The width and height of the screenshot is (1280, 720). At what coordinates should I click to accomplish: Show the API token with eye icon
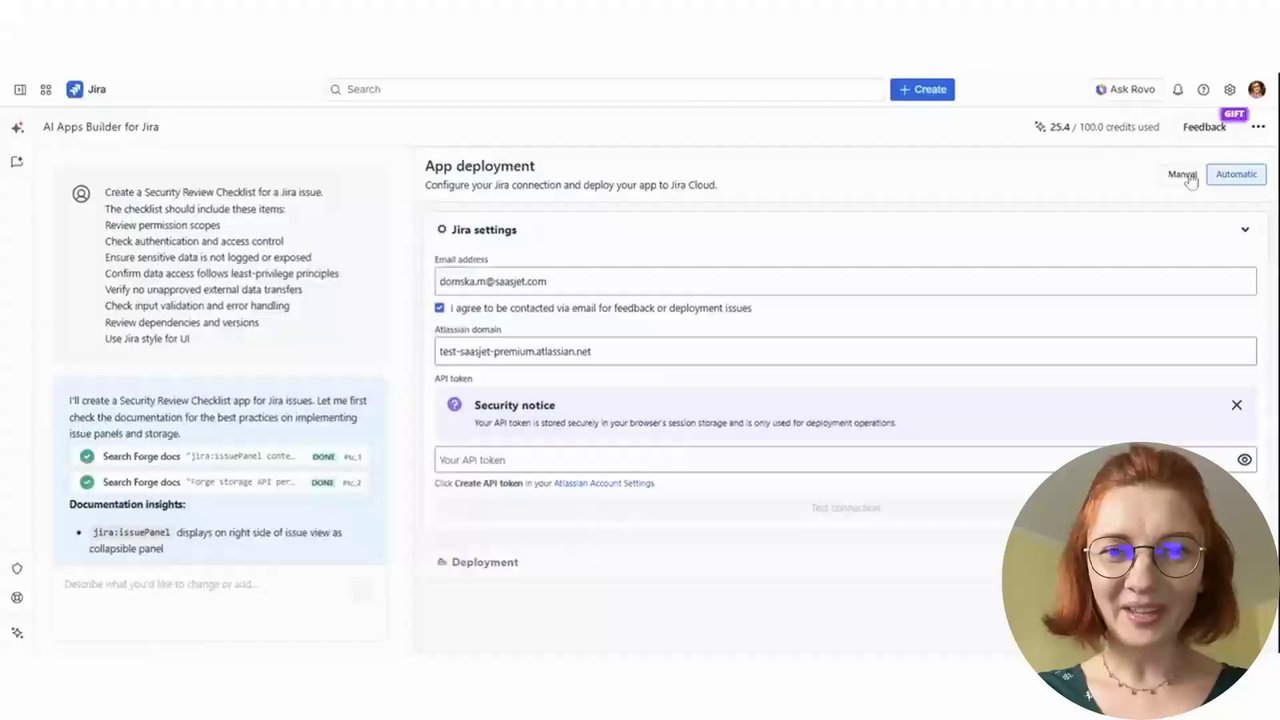[1244, 460]
